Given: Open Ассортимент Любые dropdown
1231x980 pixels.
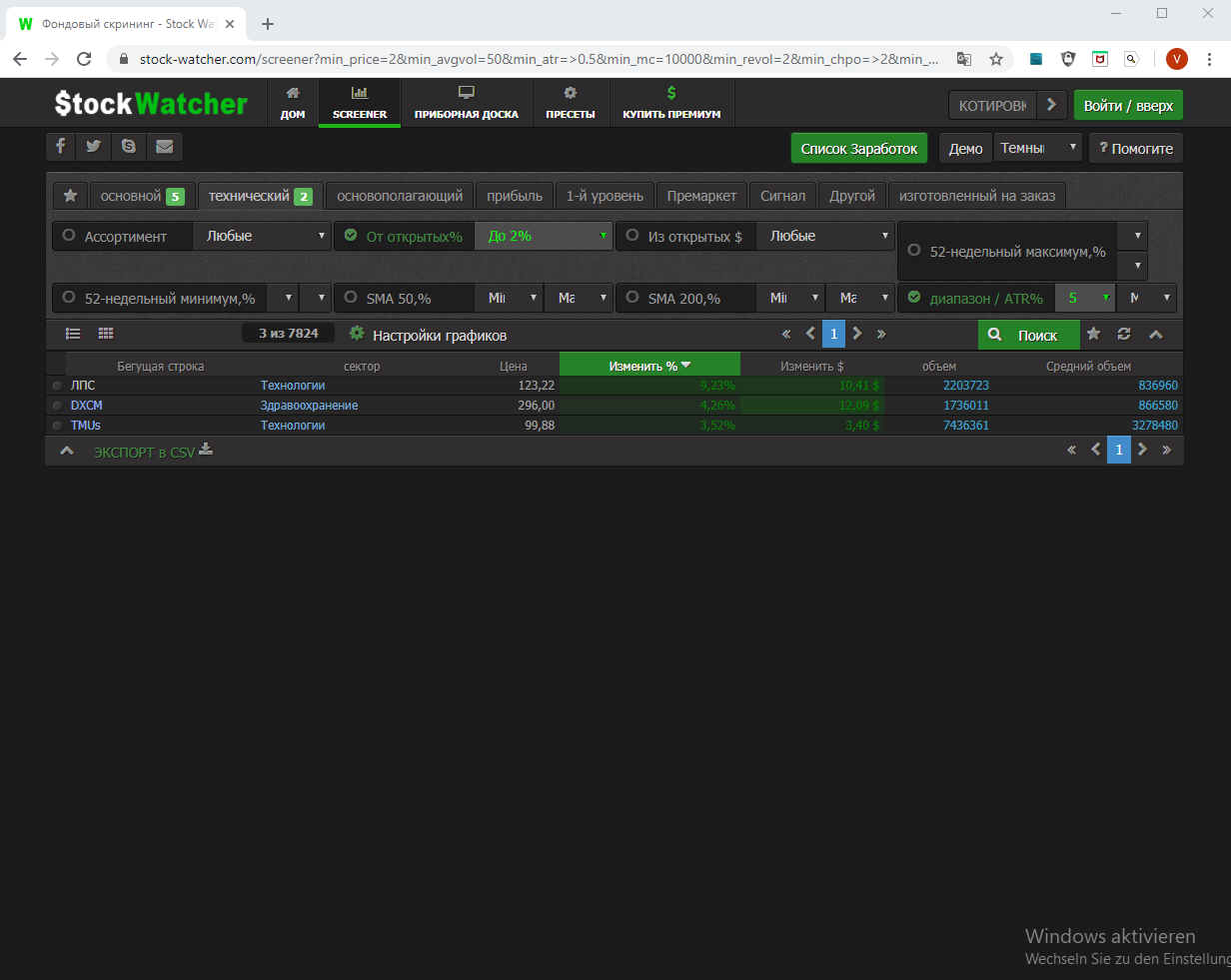Looking at the screenshot, I should (262, 236).
